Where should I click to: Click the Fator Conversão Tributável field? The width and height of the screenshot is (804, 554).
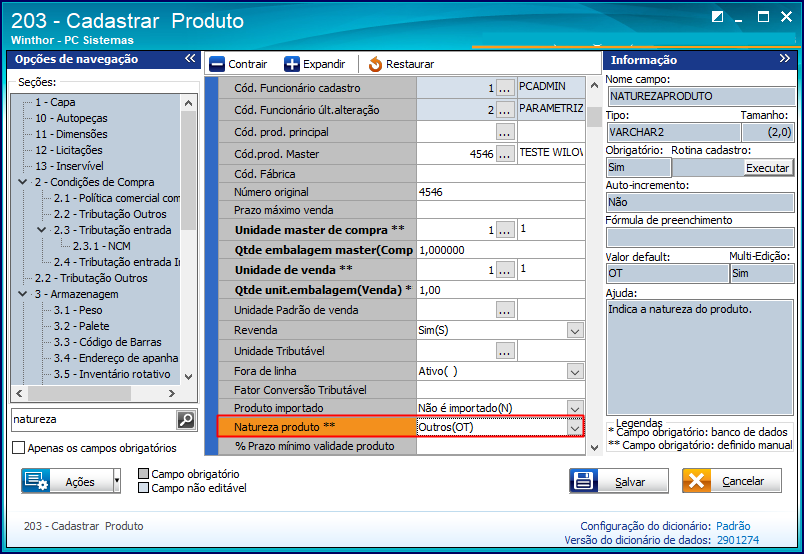(x=500, y=390)
